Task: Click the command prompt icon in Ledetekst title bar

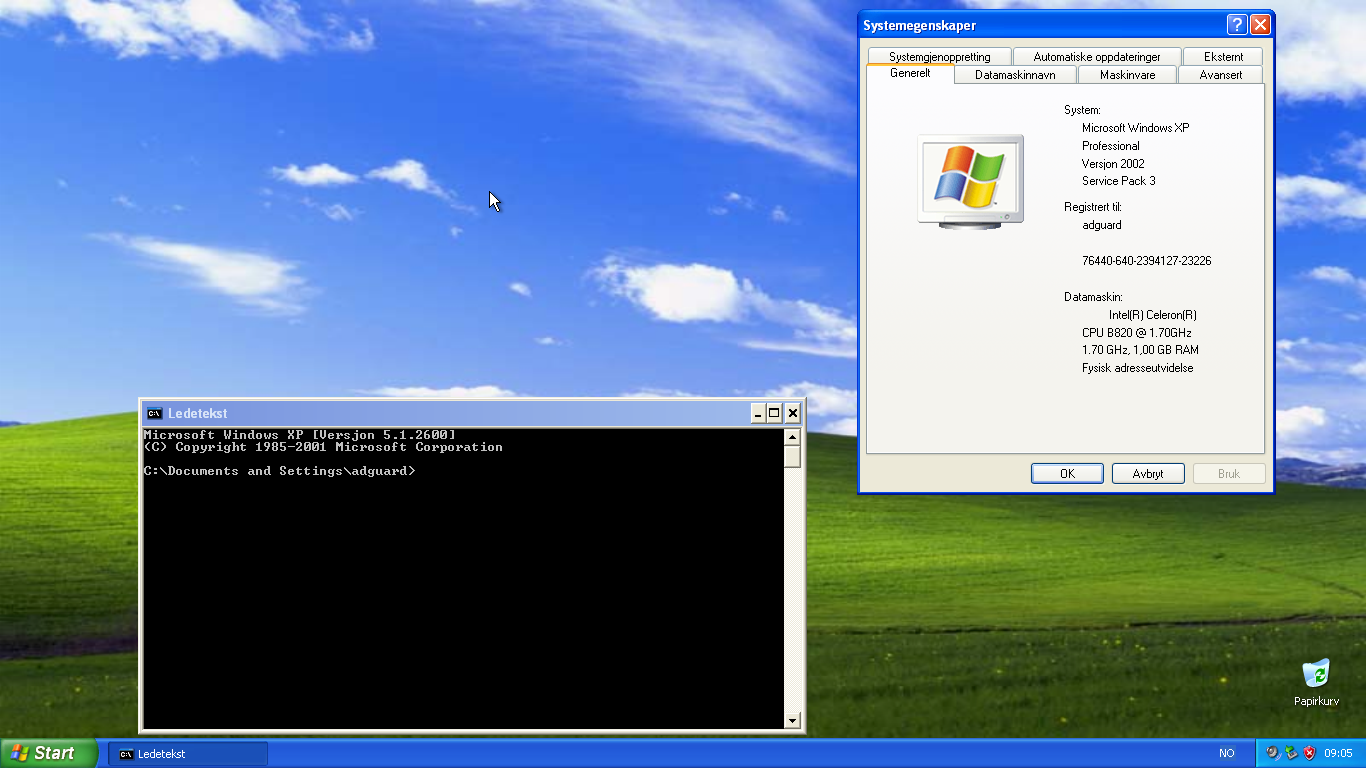Action: pos(154,412)
